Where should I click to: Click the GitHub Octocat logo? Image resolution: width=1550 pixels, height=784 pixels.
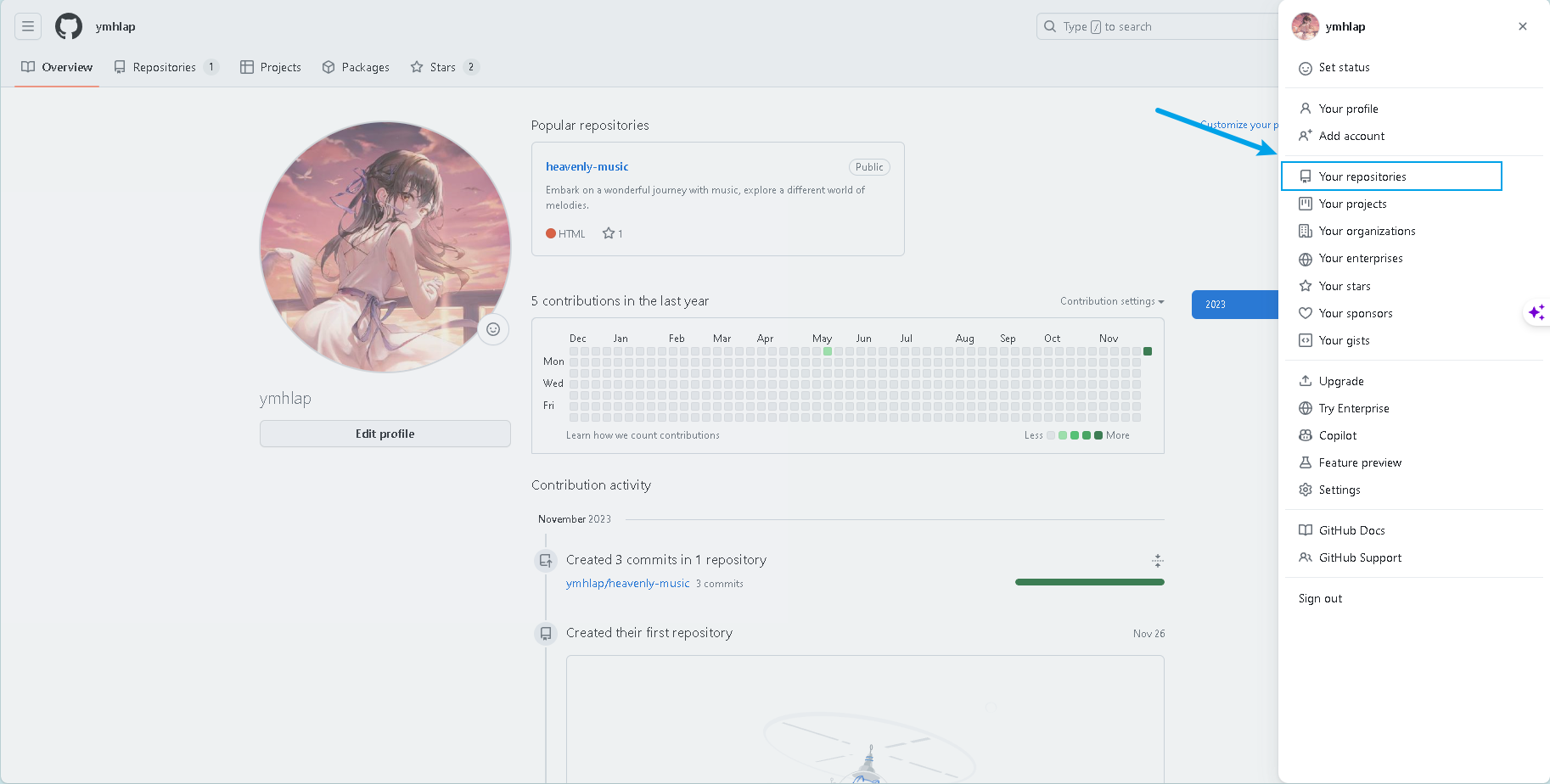point(69,26)
